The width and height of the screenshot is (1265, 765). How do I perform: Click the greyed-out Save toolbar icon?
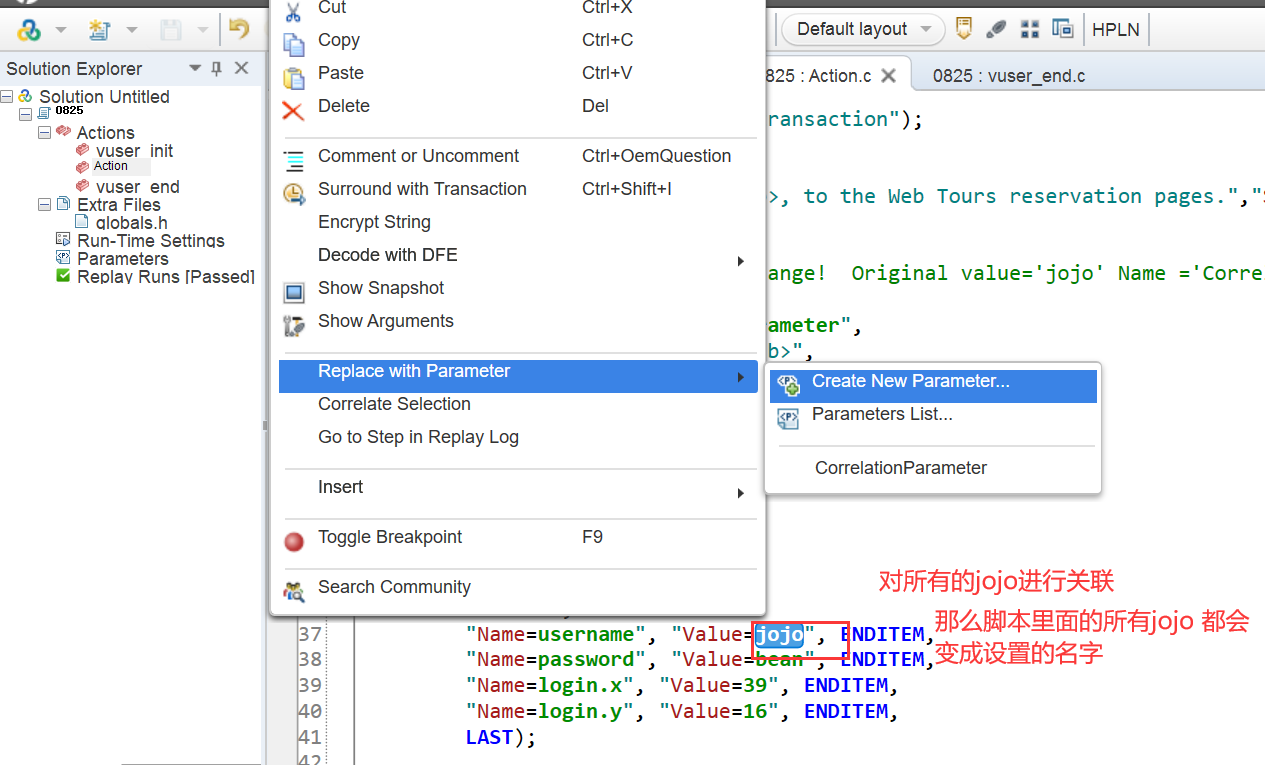[171, 30]
